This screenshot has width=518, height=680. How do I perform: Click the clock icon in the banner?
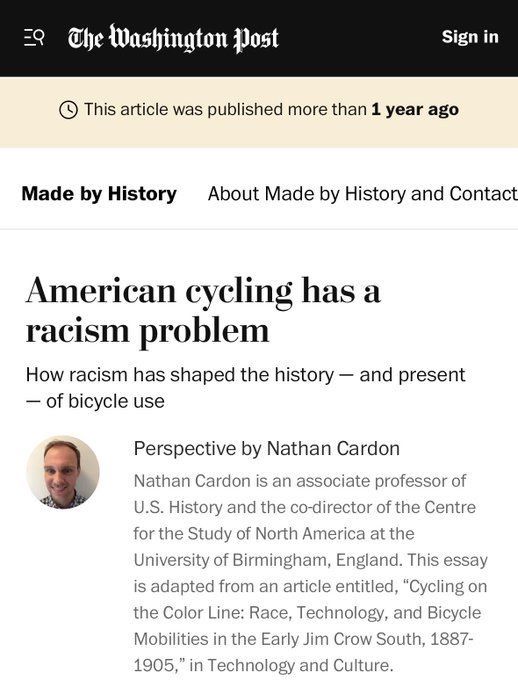[68, 110]
